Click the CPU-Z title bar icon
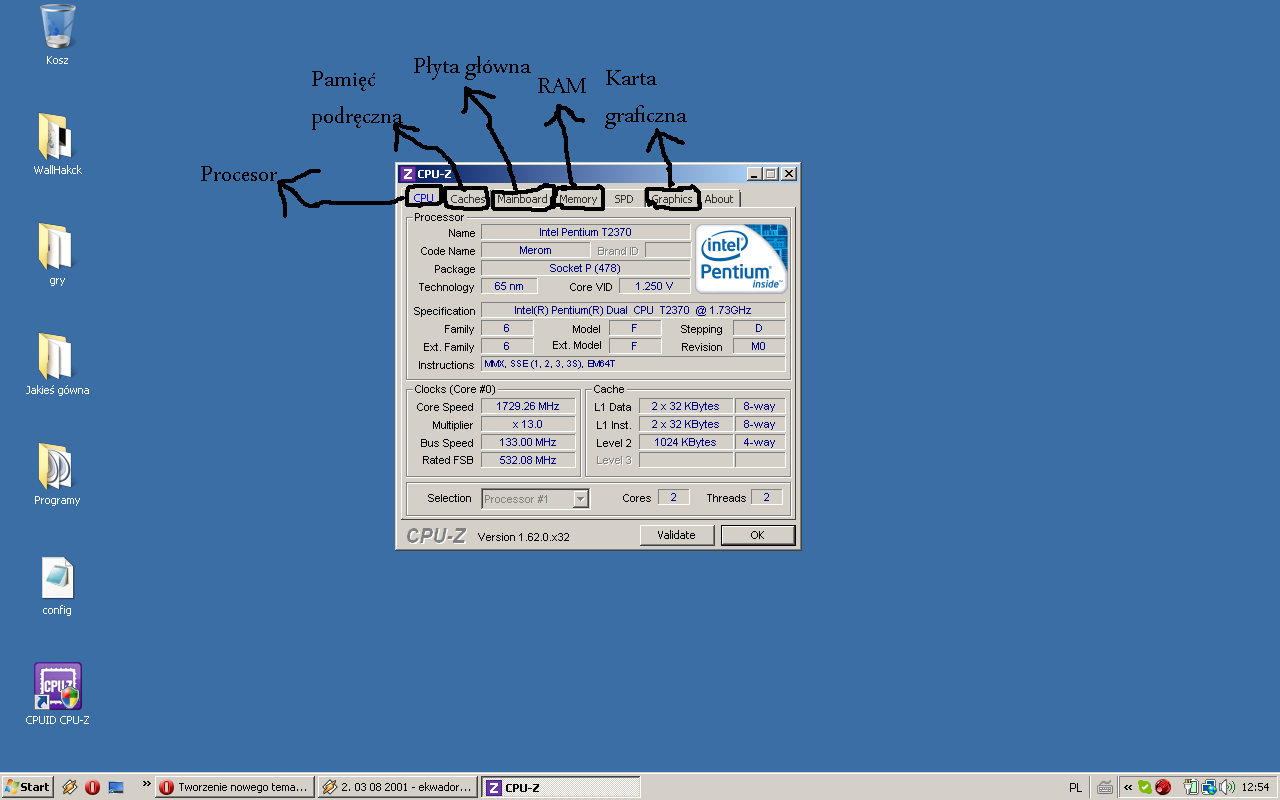 [x=407, y=173]
